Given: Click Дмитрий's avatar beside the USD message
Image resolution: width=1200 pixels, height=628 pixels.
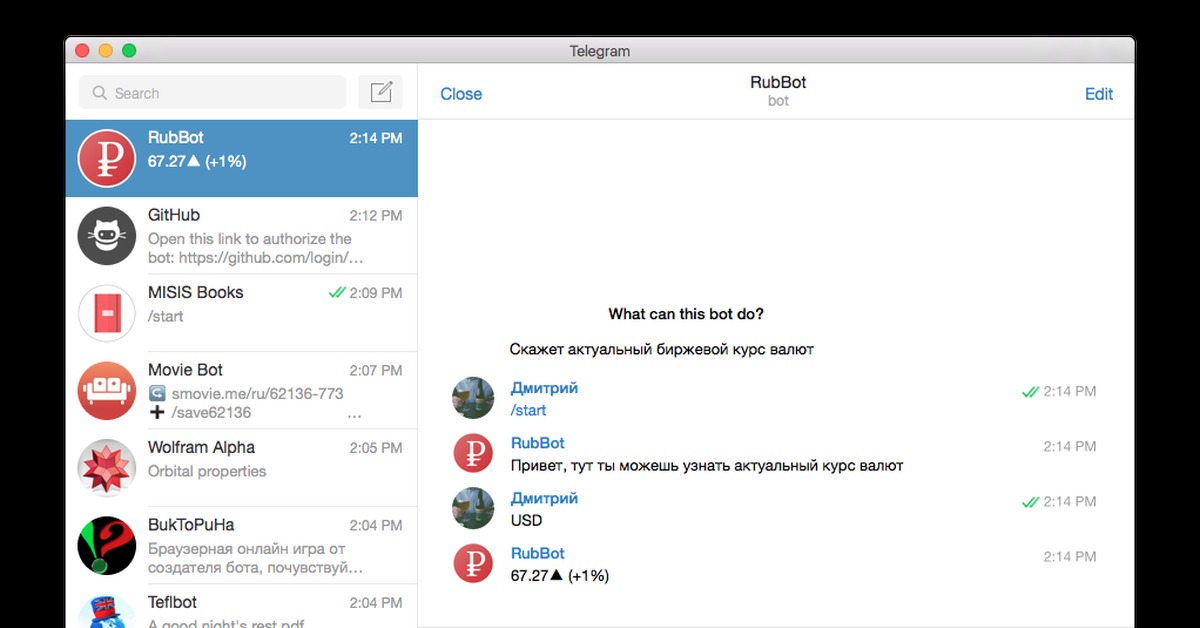Looking at the screenshot, I should pyautogui.click(x=474, y=508).
